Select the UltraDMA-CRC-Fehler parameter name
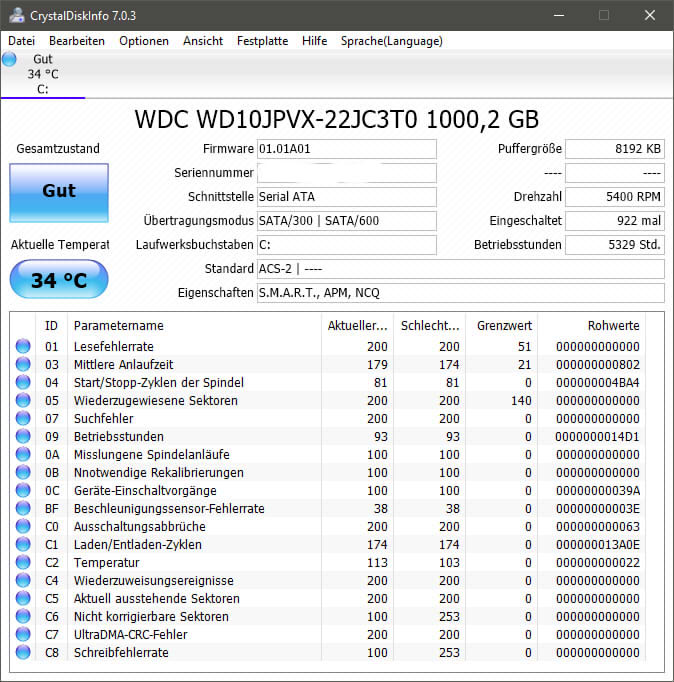Screen dimensions: 674x682 click(x=131, y=635)
